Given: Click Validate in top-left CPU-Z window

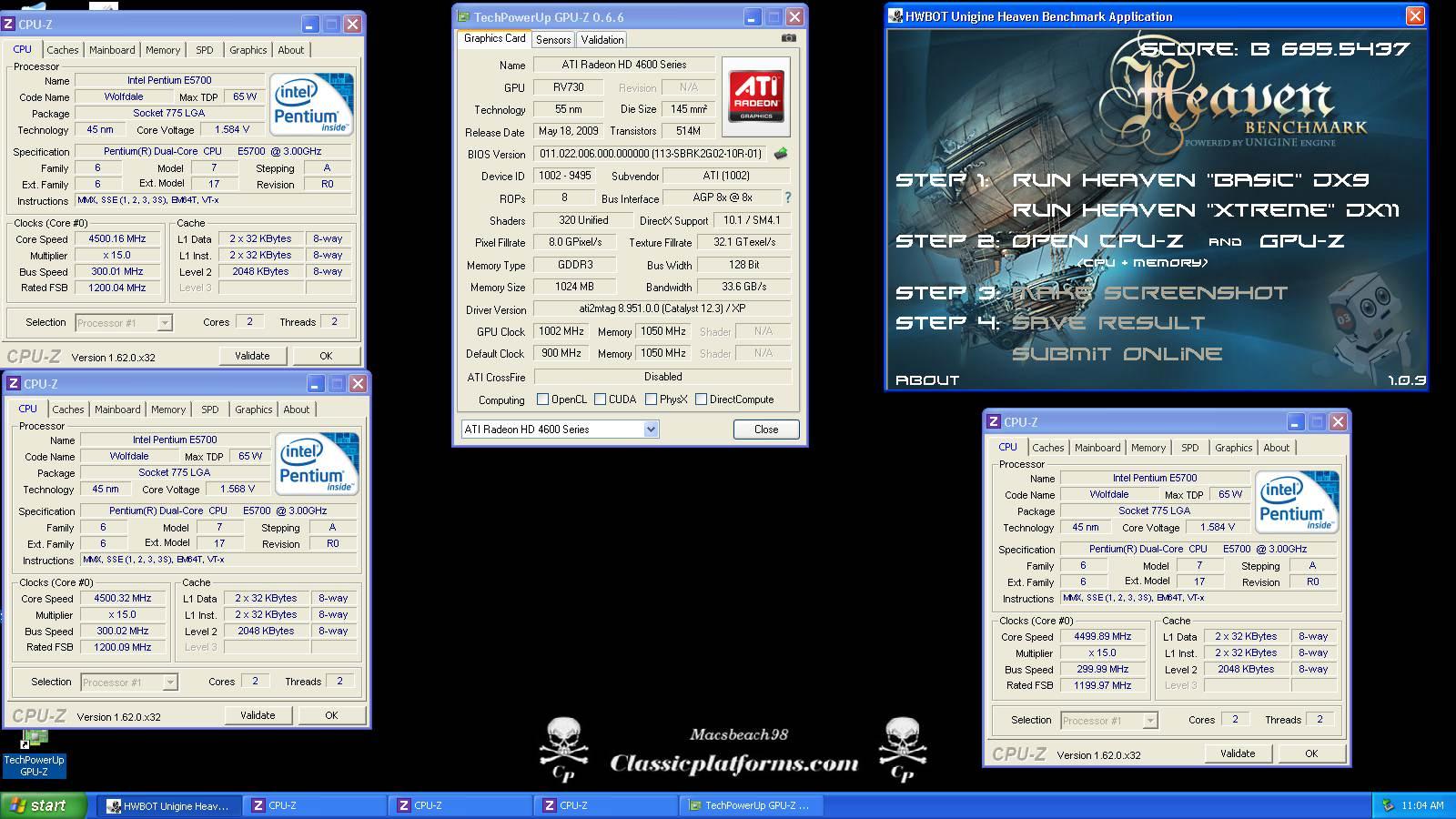Looking at the screenshot, I should click(x=252, y=356).
